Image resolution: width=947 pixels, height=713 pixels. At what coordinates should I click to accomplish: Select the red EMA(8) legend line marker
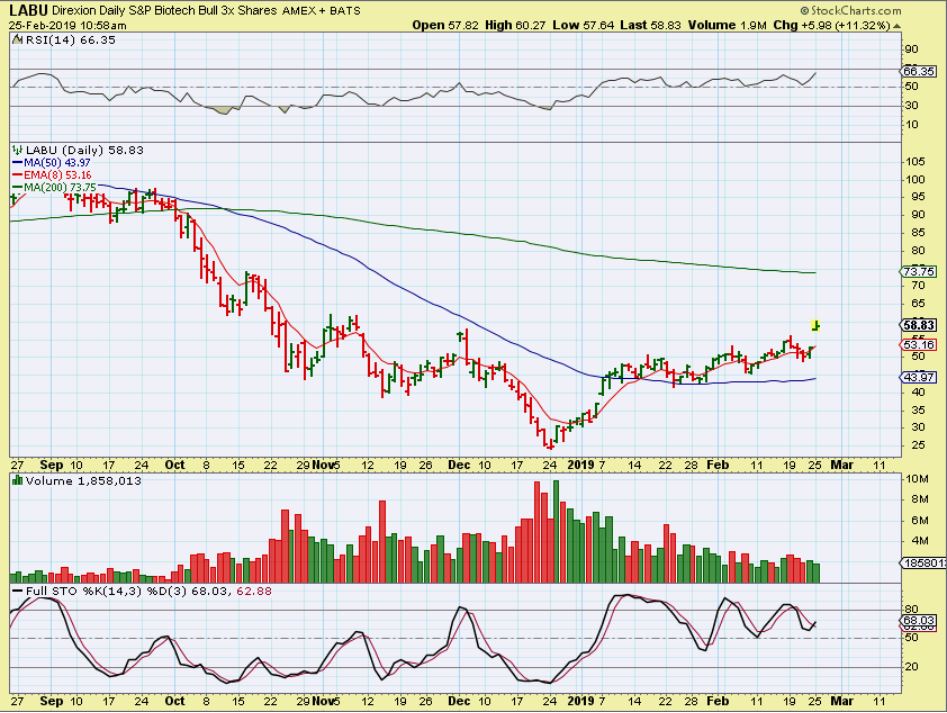coord(18,175)
